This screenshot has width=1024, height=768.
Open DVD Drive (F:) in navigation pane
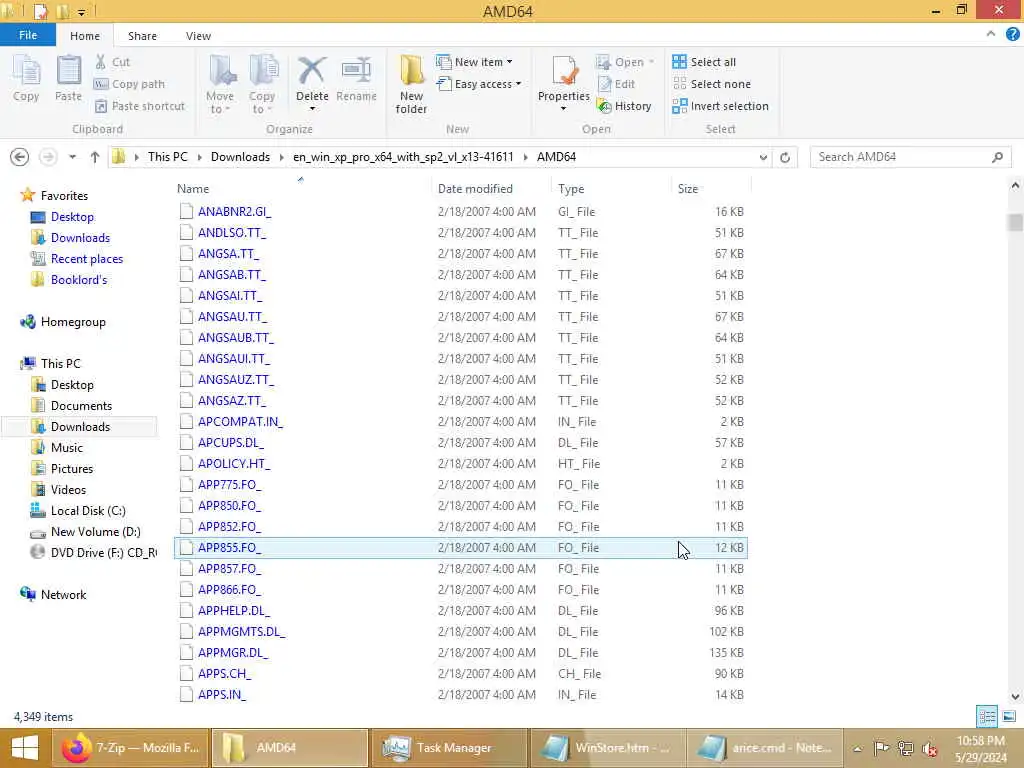tap(103, 552)
